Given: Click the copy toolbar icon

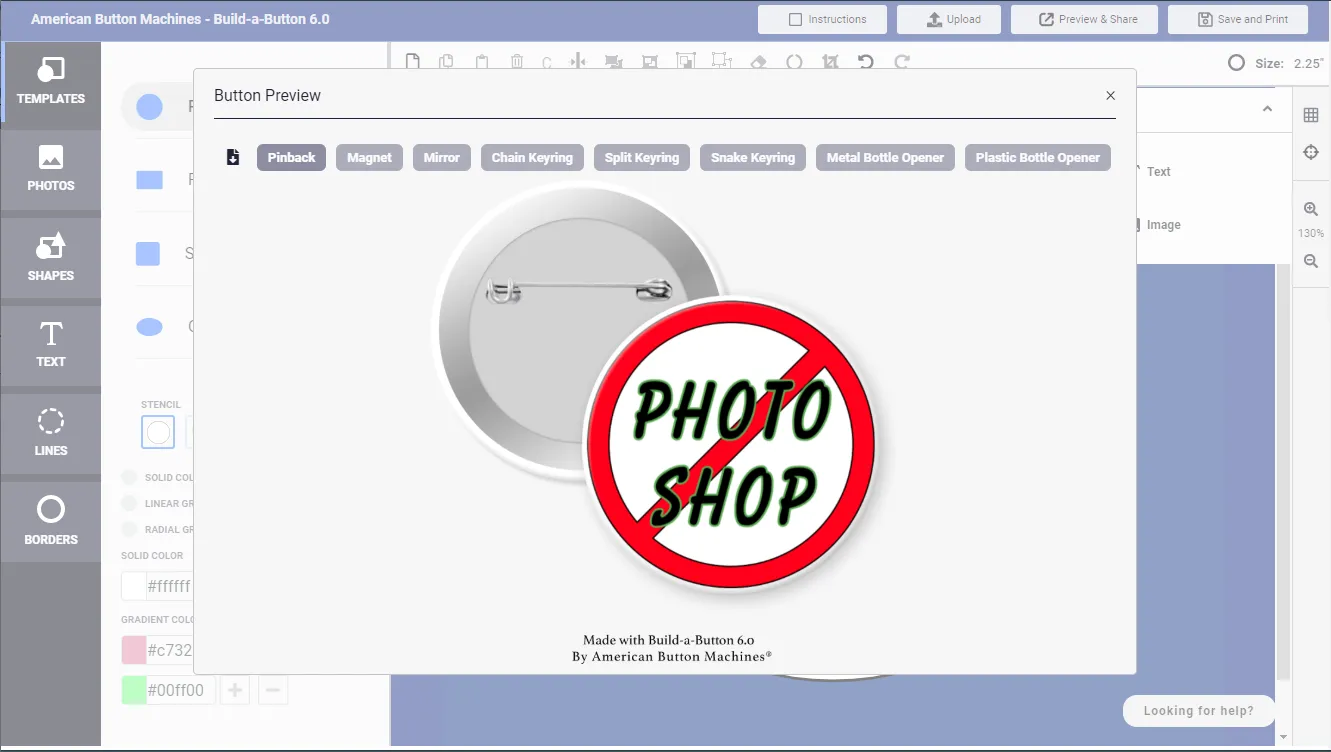Looking at the screenshot, I should 447,62.
